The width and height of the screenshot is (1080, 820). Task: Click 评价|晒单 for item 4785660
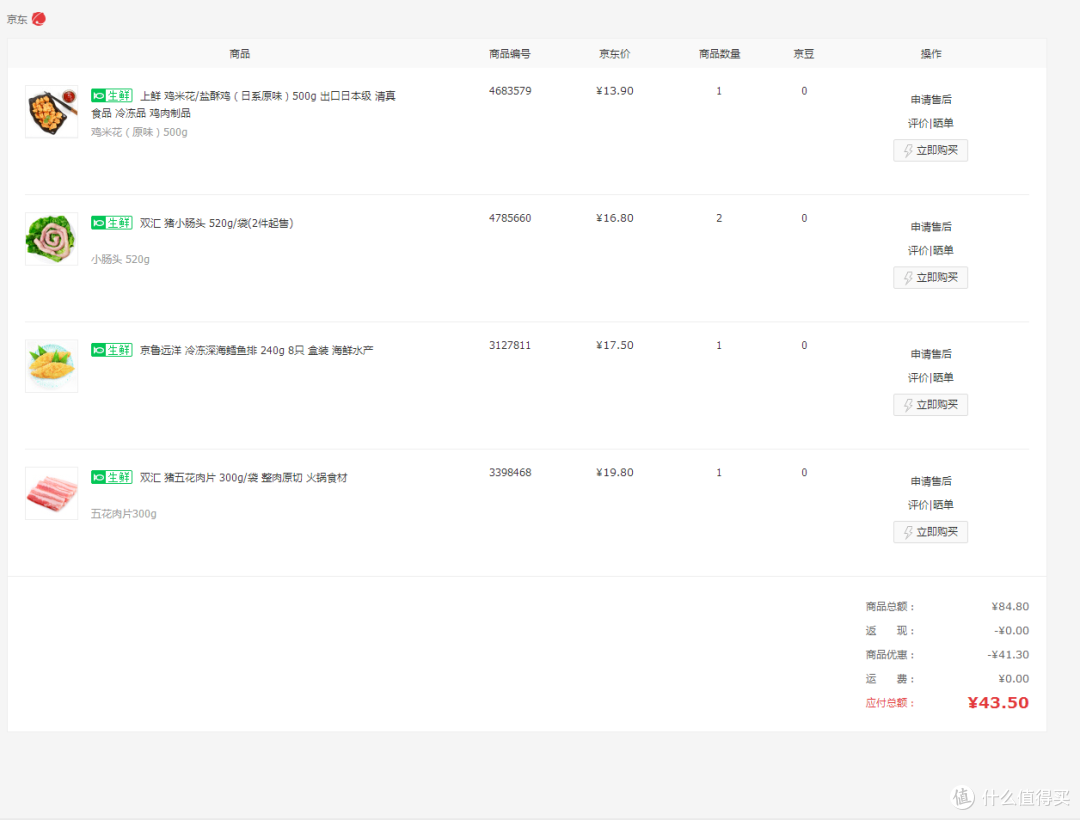931,251
